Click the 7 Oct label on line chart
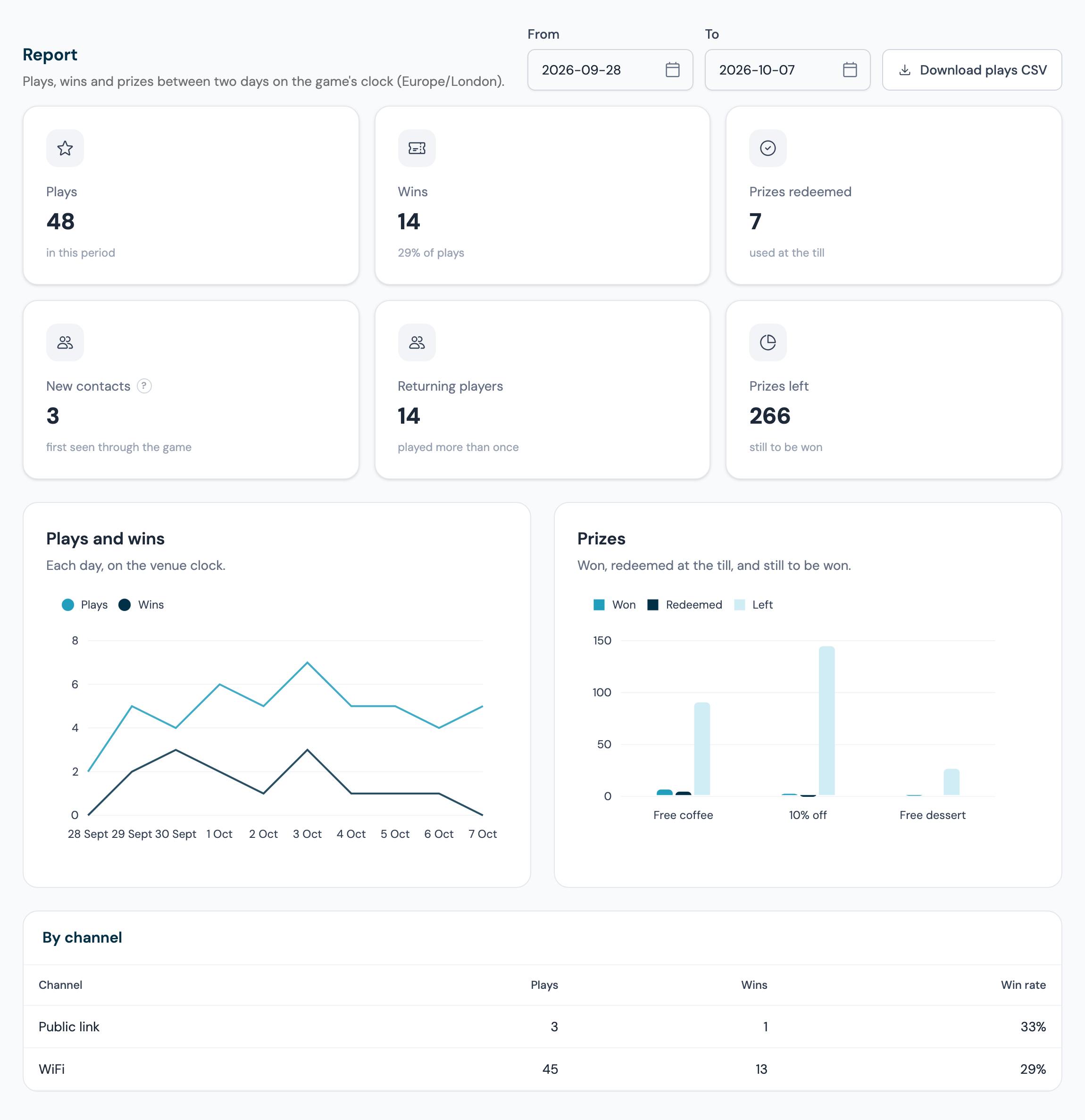 pyautogui.click(x=482, y=834)
